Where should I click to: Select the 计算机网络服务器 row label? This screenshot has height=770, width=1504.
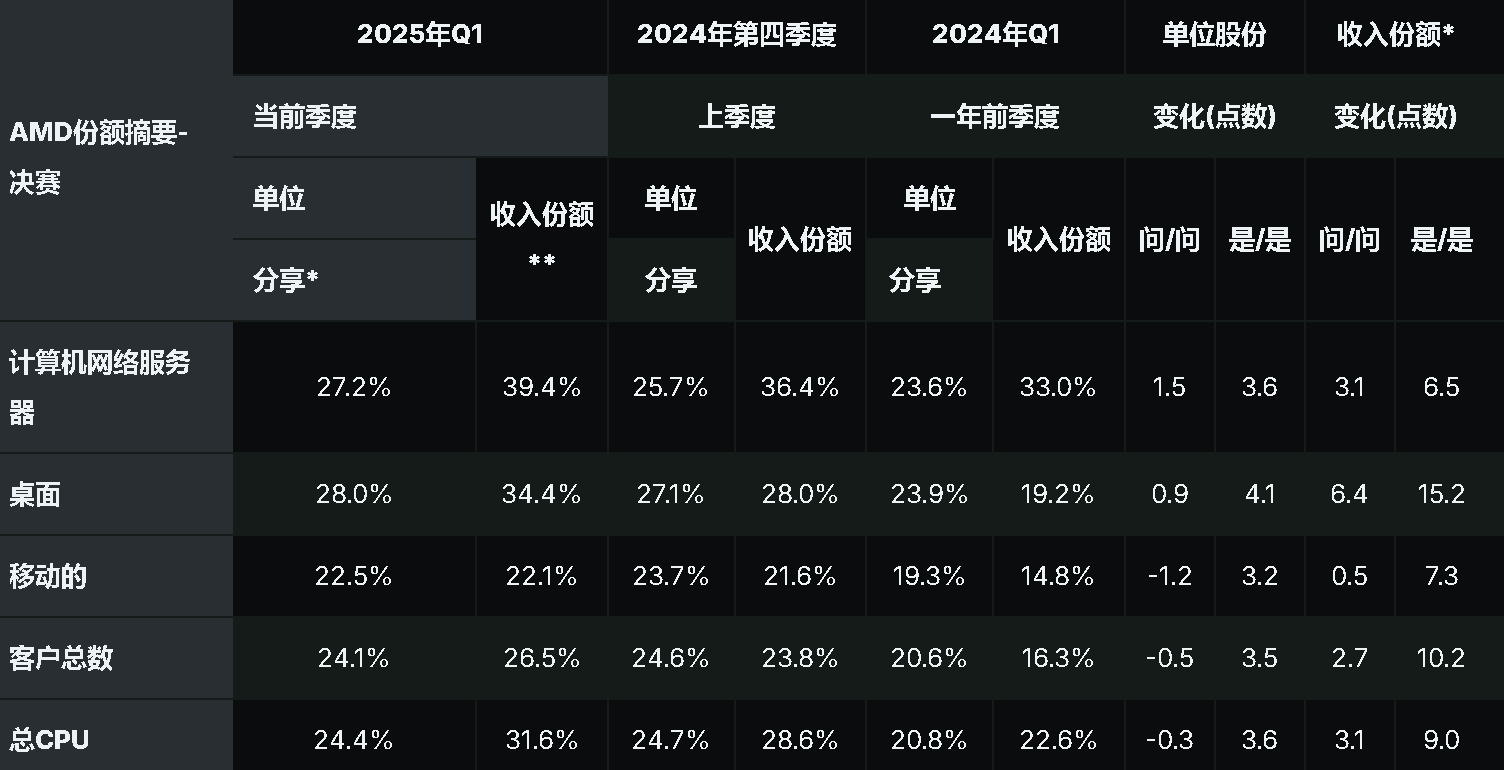[116, 387]
